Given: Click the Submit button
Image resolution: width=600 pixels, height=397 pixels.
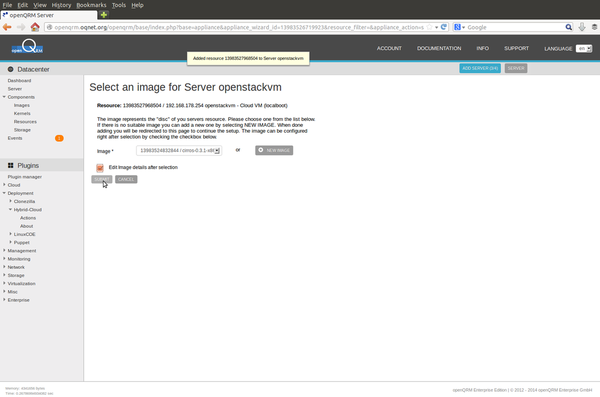Looking at the screenshot, I should pyautogui.click(x=101, y=179).
